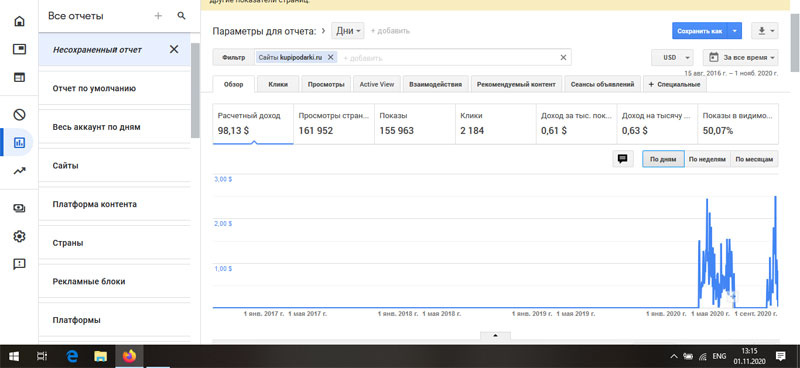Screen dimensions: 800x368
Task: Open Windows Start menu
Action: coord(13,356)
